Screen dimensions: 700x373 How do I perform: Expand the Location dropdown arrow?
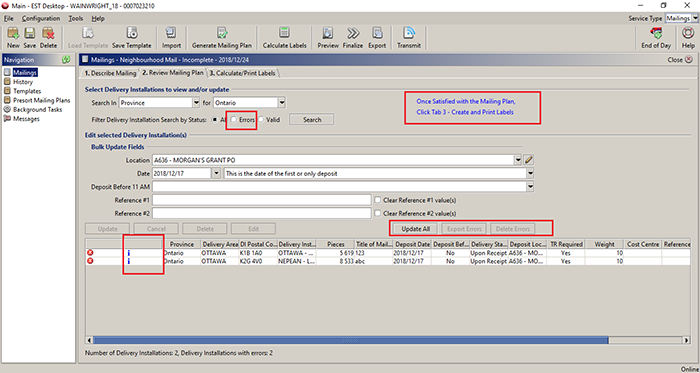click(x=518, y=160)
